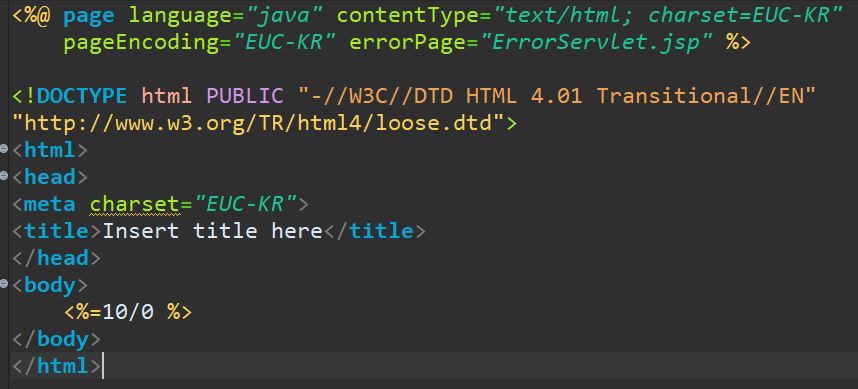Click the errorPage attribute name
The width and height of the screenshot is (858, 389).
tap(408, 42)
